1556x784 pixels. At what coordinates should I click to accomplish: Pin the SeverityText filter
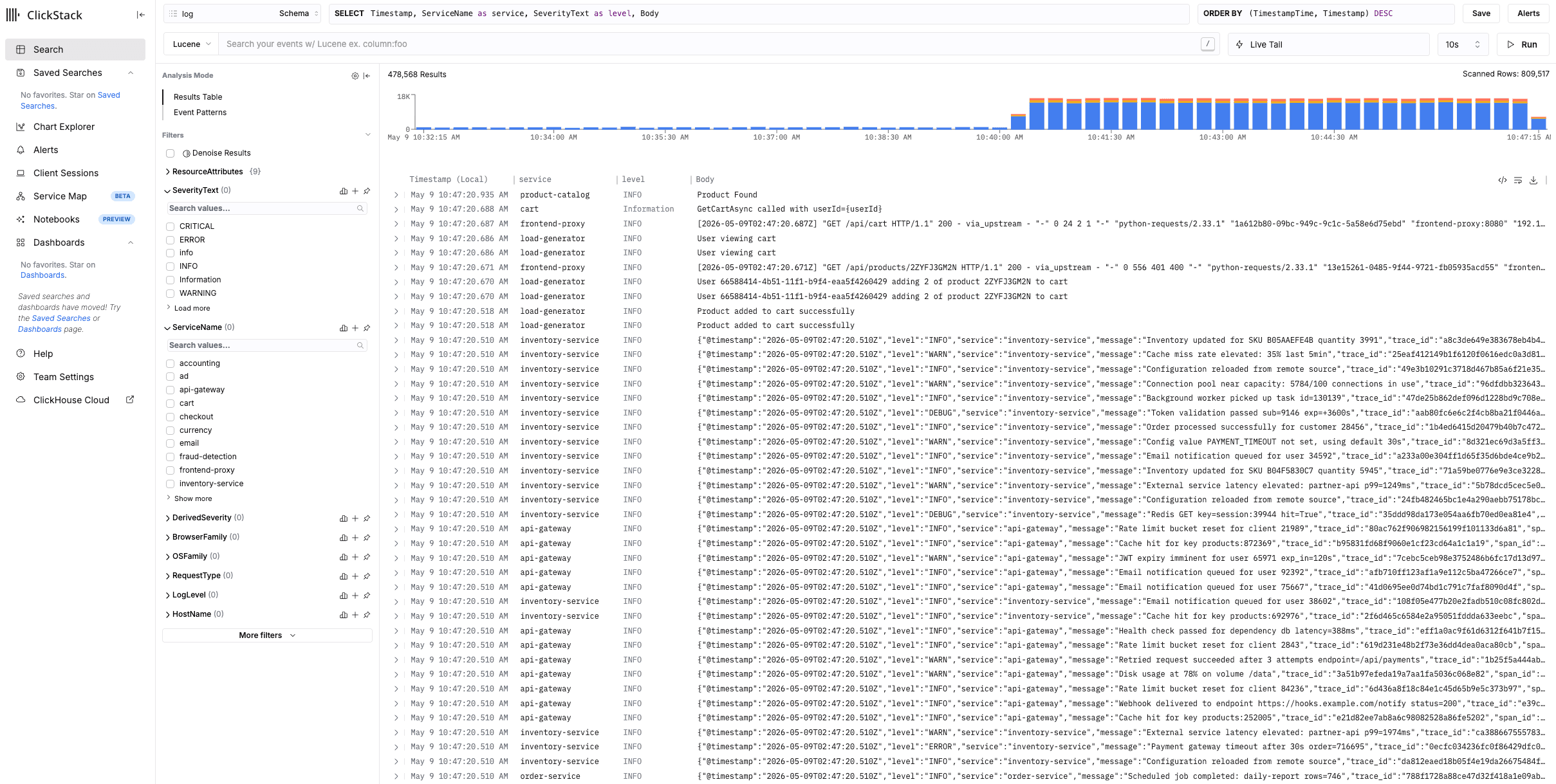tap(367, 191)
